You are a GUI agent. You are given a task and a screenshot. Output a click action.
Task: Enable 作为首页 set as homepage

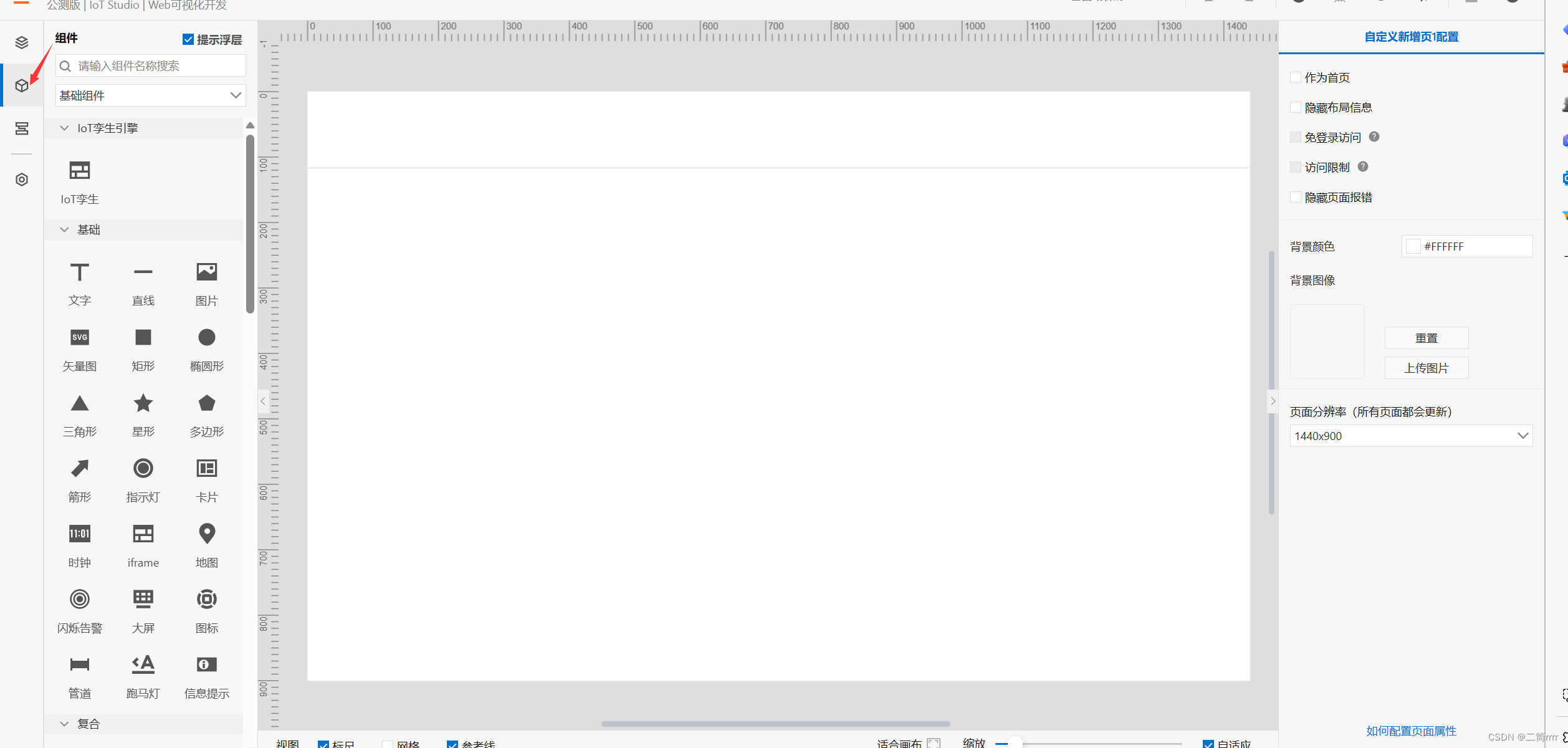click(x=1296, y=77)
